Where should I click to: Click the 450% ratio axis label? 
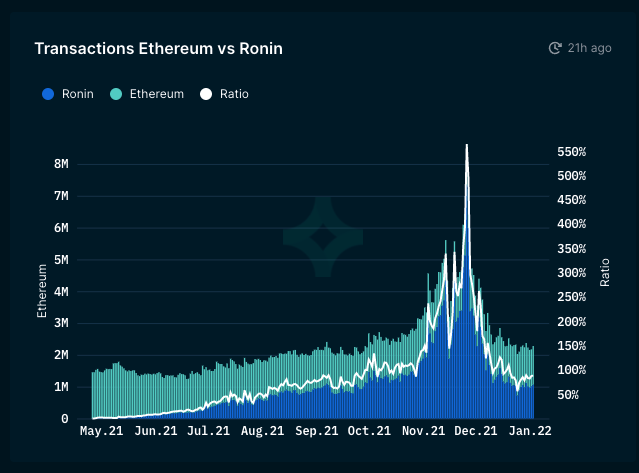(572, 200)
